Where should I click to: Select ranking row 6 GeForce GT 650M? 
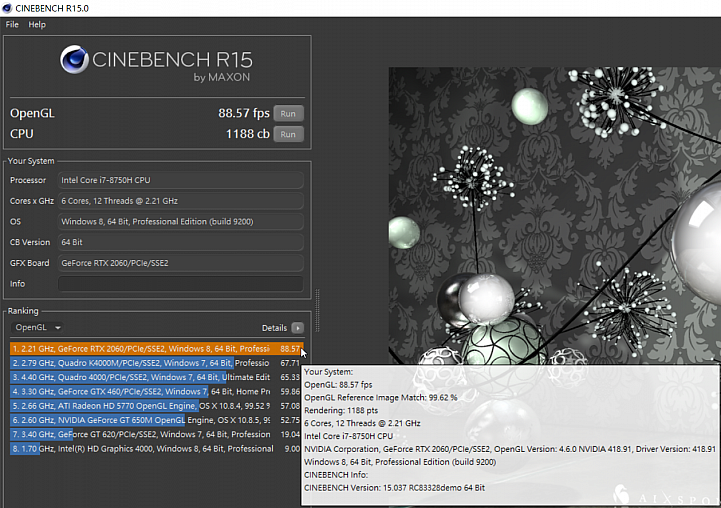coord(156,420)
